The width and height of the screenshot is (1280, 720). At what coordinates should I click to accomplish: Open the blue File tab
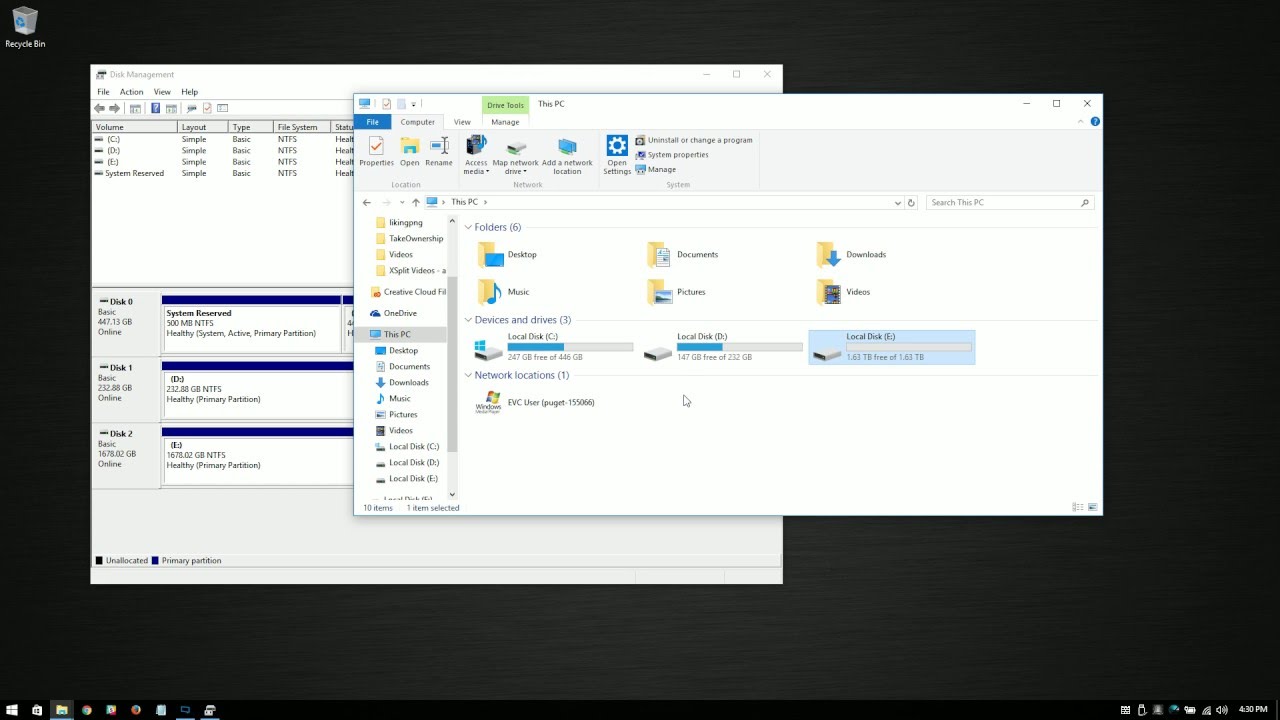coord(372,122)
